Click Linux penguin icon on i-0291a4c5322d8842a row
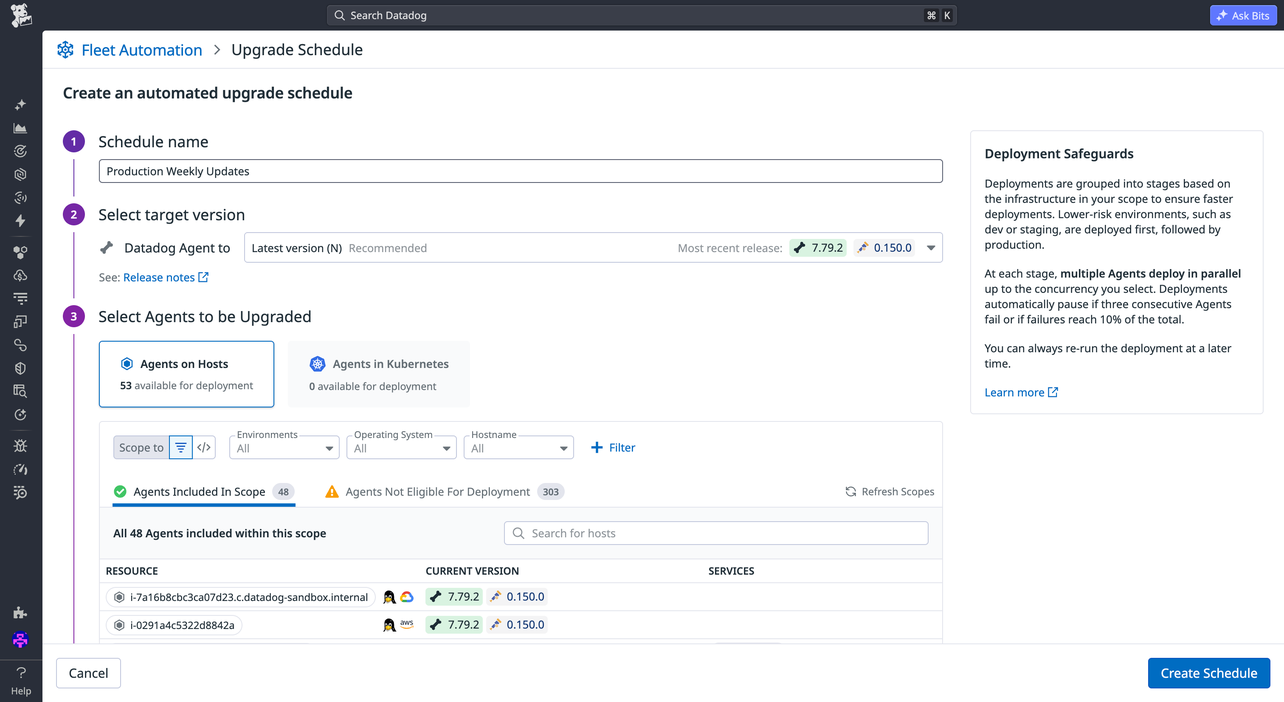 coord(389,625)
